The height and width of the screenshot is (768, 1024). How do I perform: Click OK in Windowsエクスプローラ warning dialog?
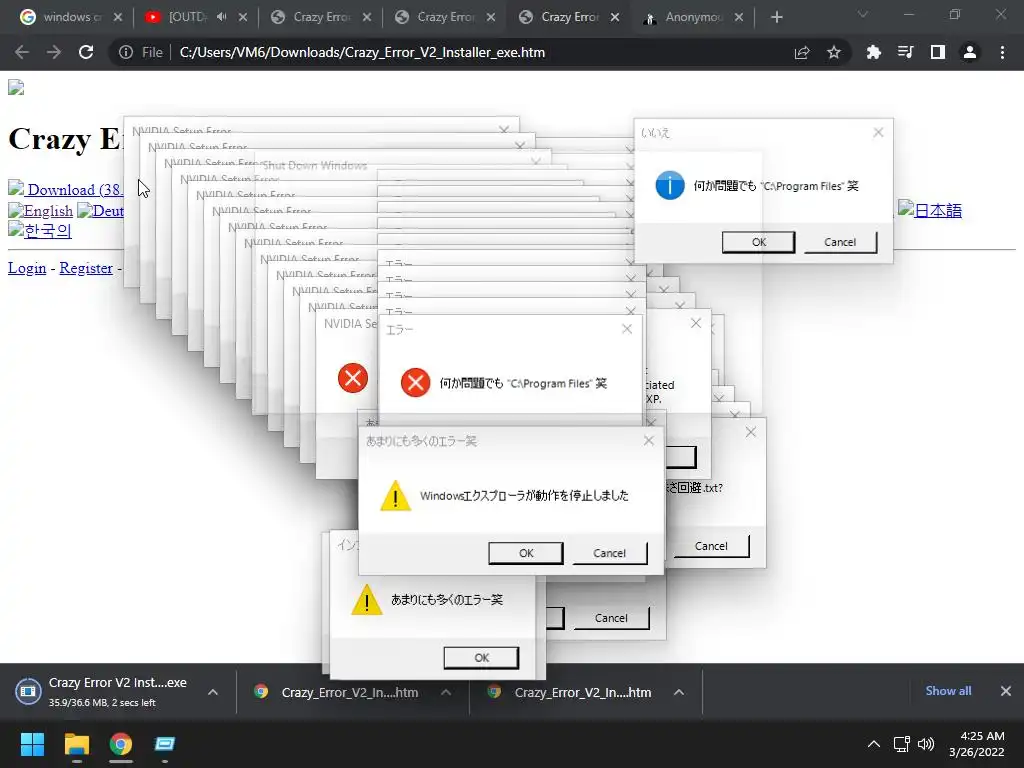point(526,553)
